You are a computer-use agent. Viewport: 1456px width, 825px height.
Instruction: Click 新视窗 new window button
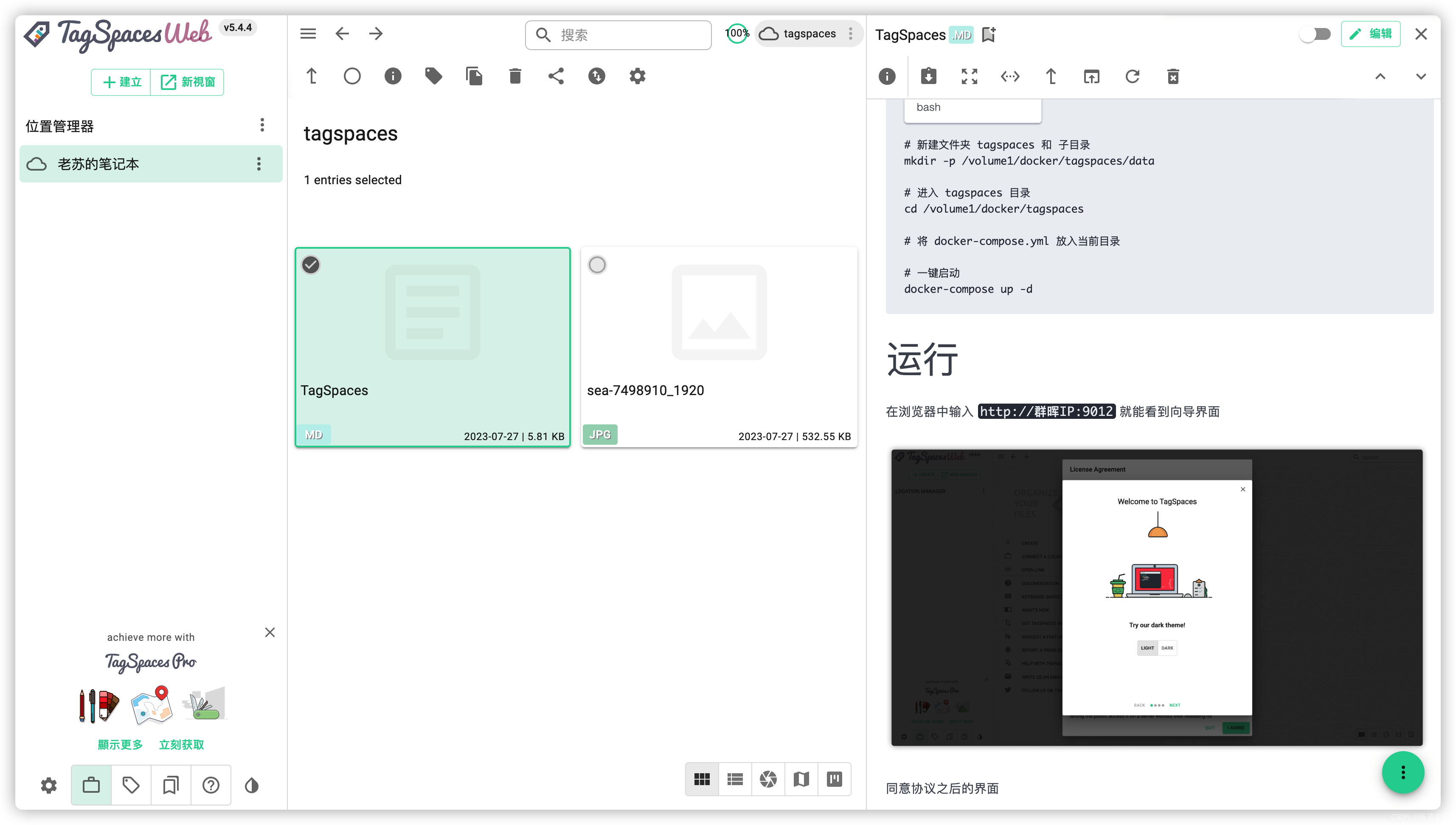[x=189, y=82]
